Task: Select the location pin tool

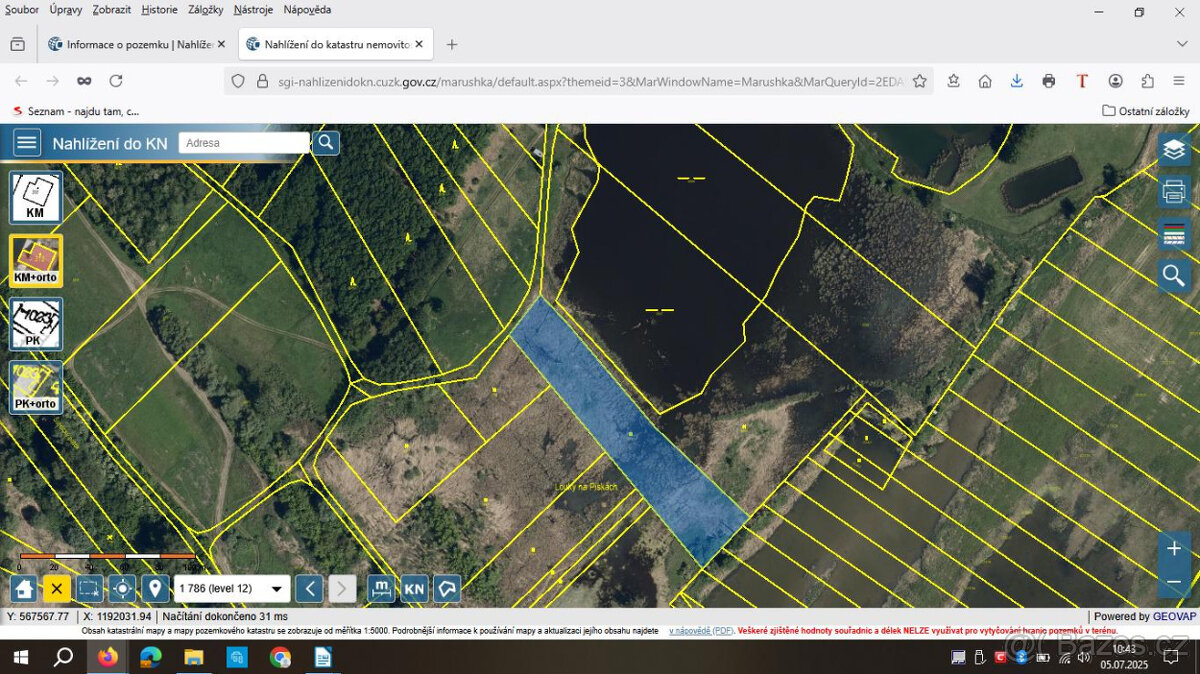Action: pyautogui.click(x=154, y=589)
